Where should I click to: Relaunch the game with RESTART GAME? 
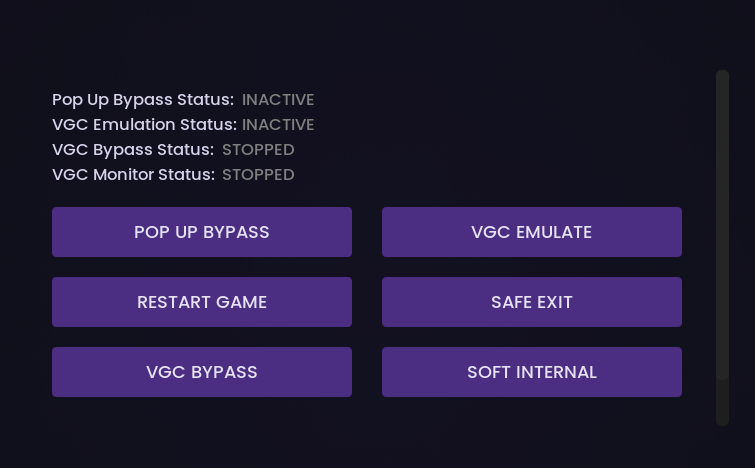tap(202, 302)
